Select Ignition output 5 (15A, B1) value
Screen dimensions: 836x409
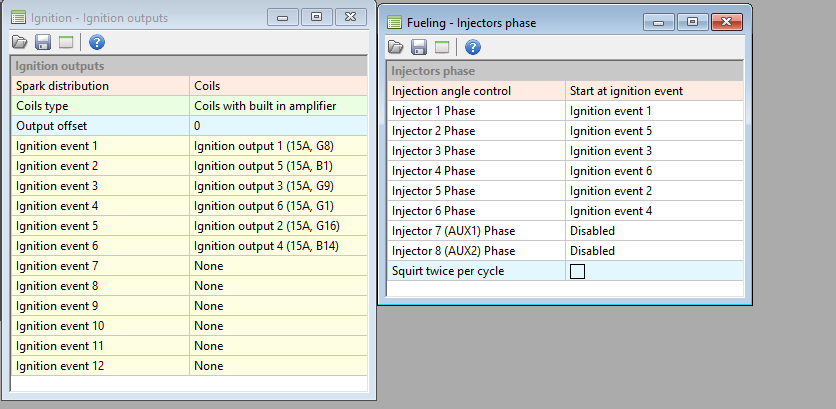point(278,166)
